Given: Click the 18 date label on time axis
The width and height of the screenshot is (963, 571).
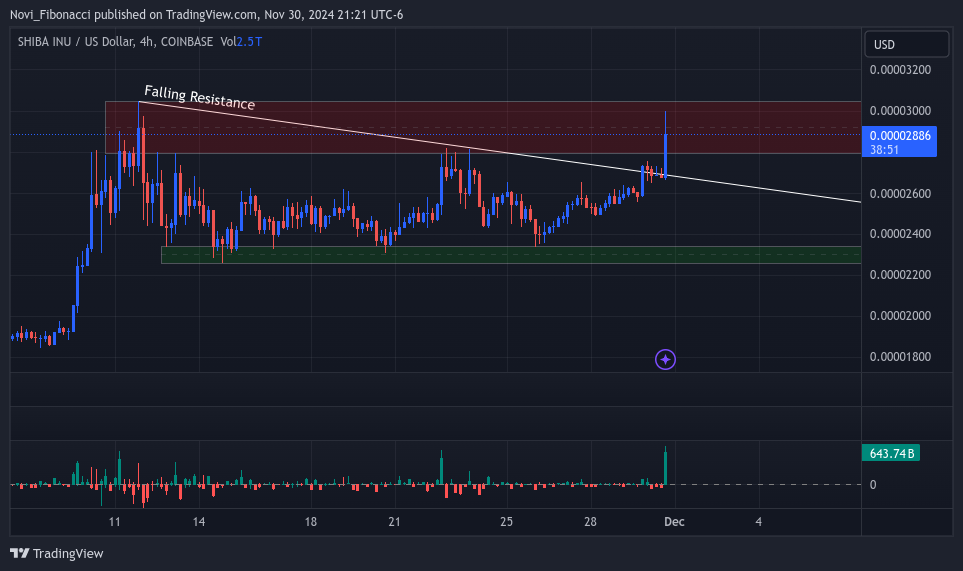Looking at the screenshot, I should (x=311, y=521).
